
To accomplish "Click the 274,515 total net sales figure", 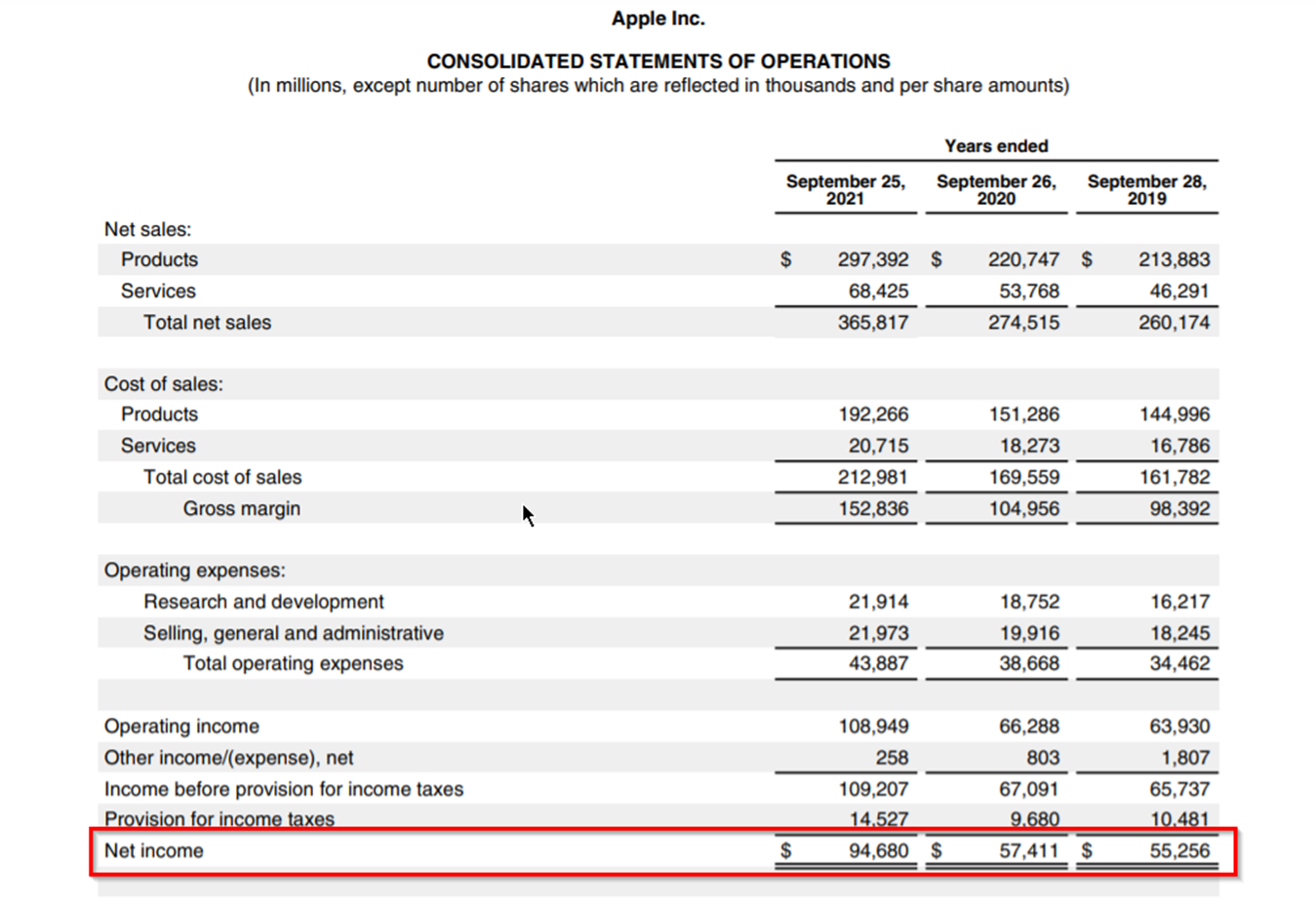I will pos(1023,322).
